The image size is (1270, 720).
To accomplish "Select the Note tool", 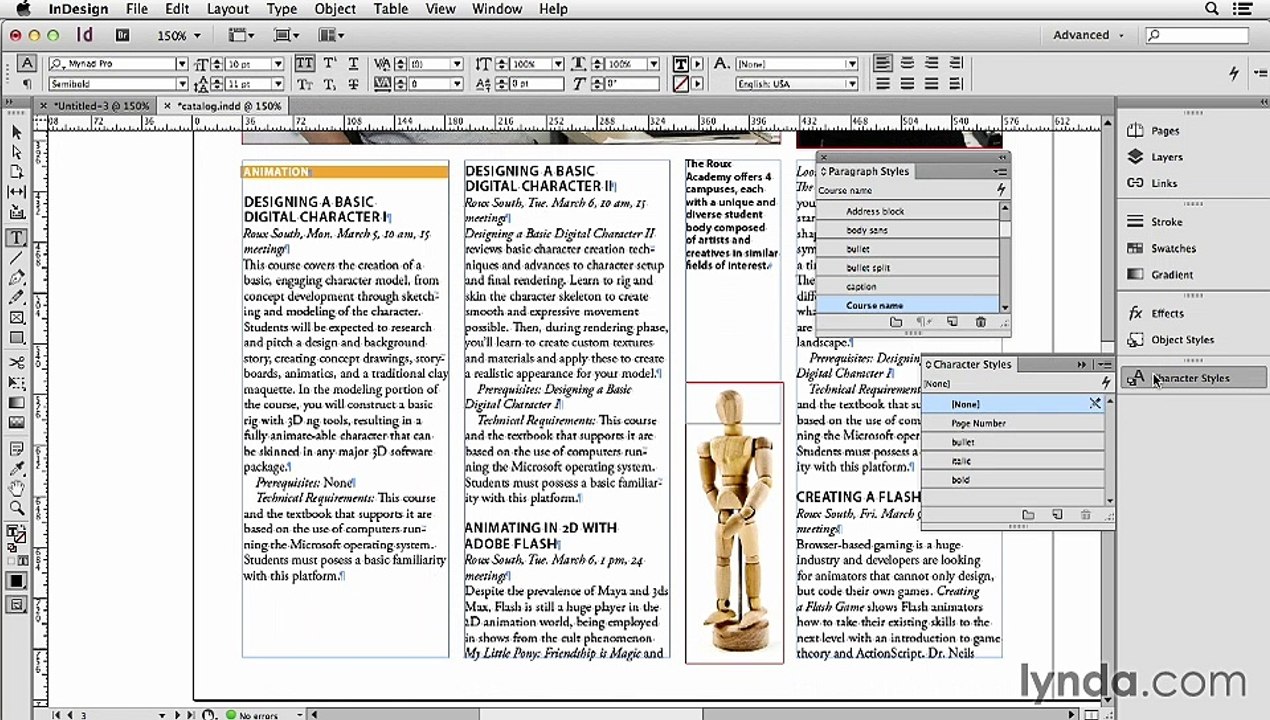I will 17,450.
